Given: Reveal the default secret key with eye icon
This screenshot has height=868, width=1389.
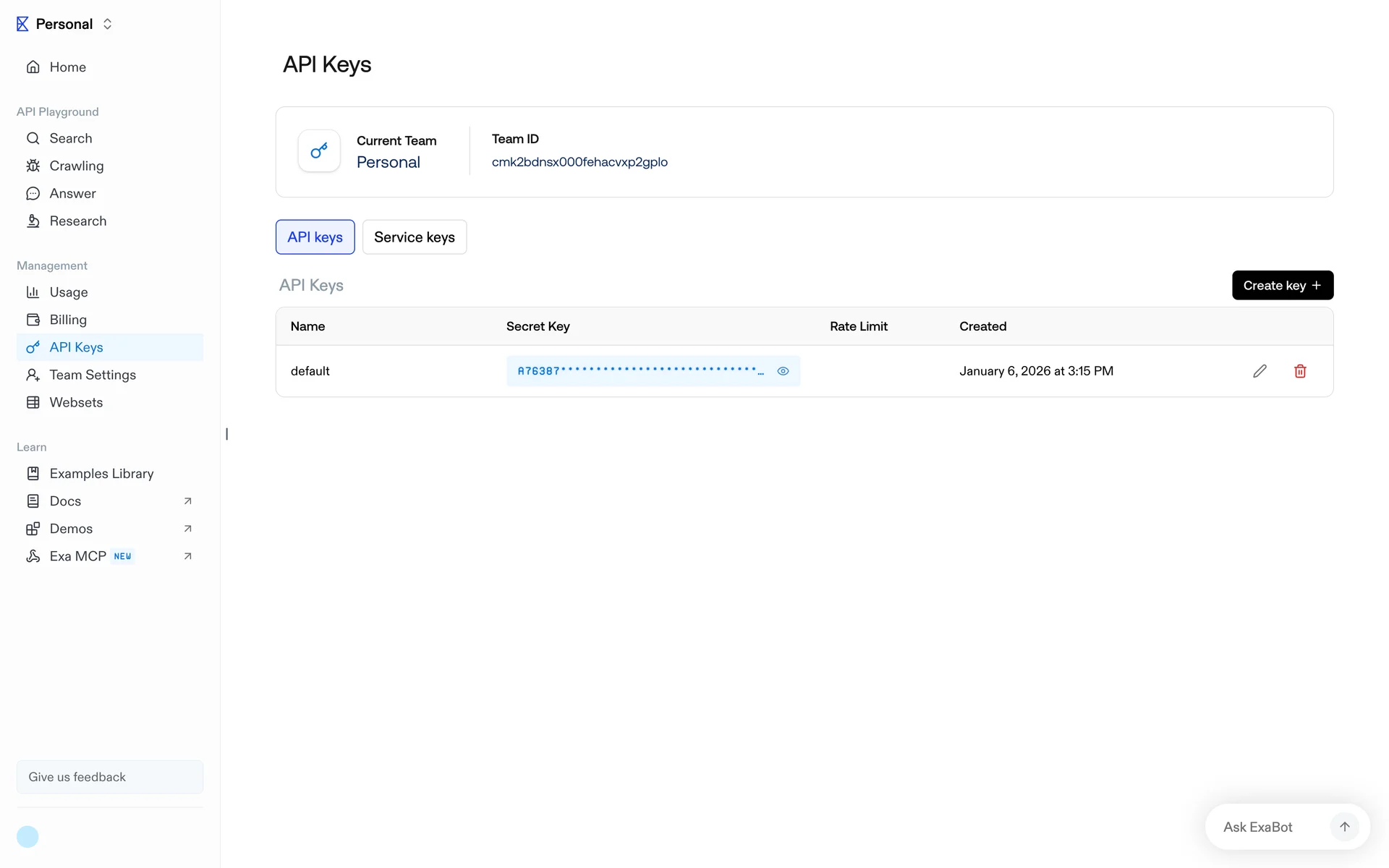Looking at the screenshot, I should (x=783, y=371).
